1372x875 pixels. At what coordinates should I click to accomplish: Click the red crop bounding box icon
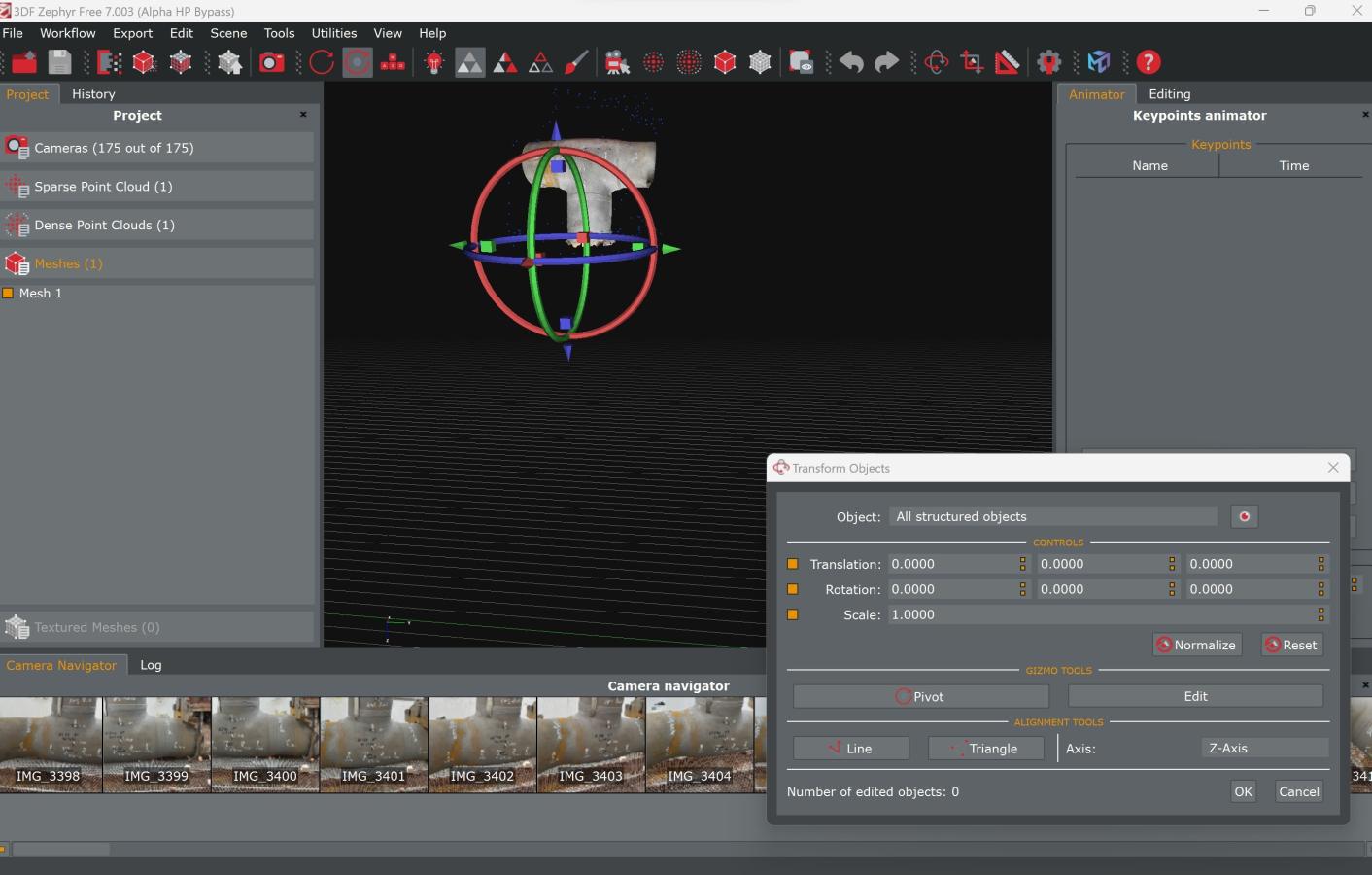point(972,62)
